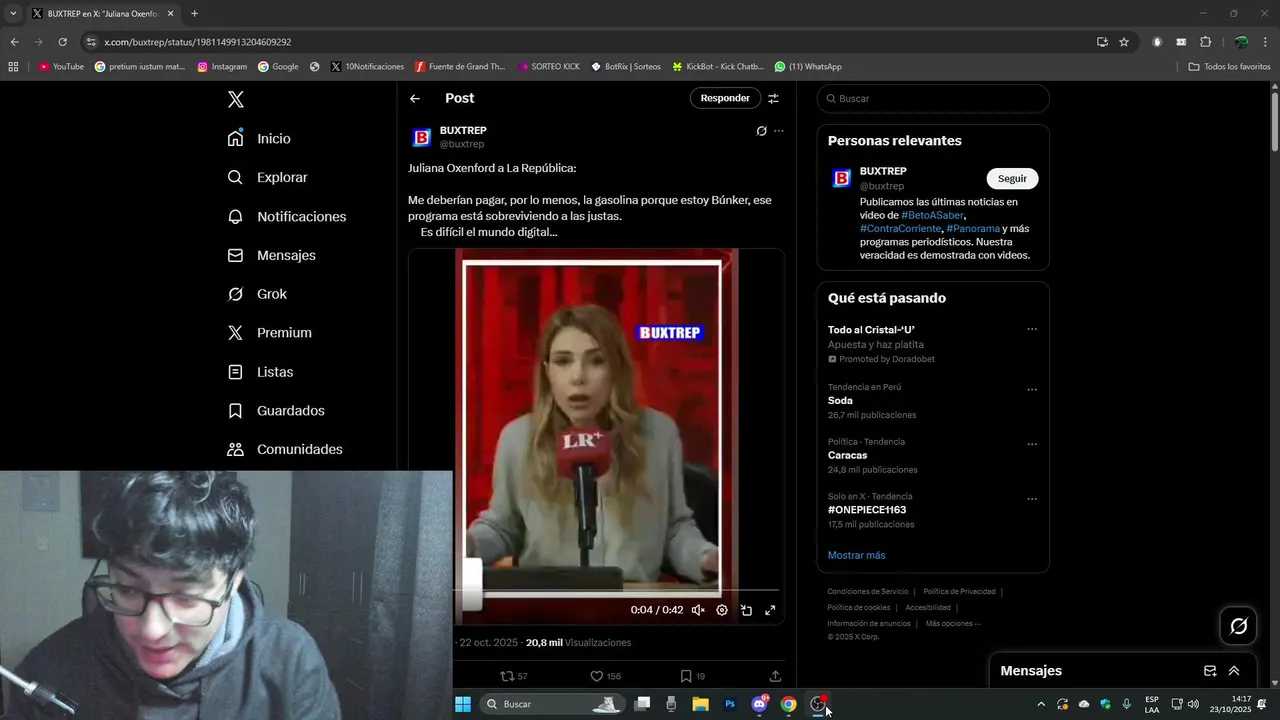Click the @buxtrep handle on the post
The image size is (1280, 720).
tap(462, 144)
